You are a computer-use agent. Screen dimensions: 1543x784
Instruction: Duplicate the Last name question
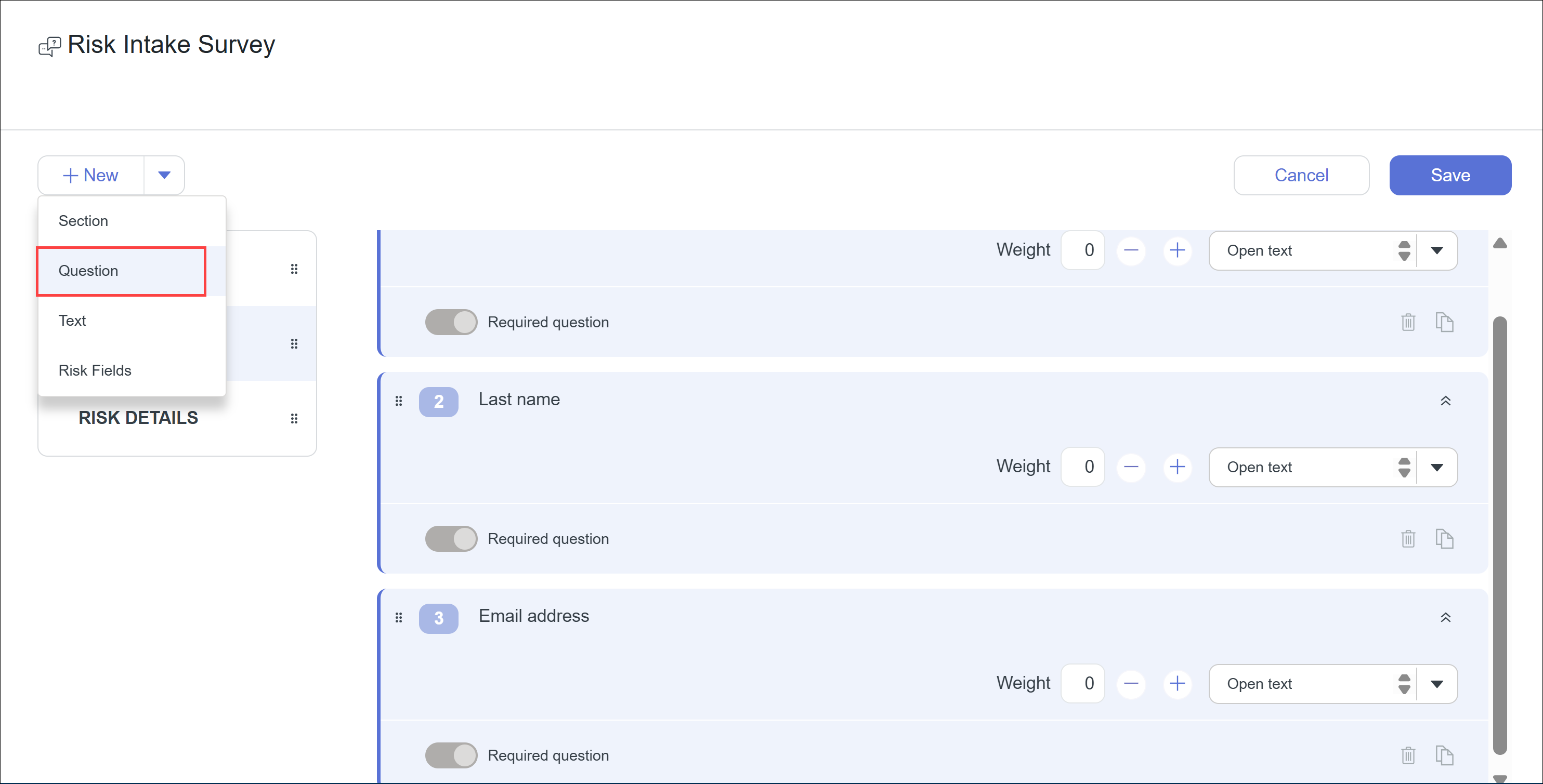[1444, 539]
